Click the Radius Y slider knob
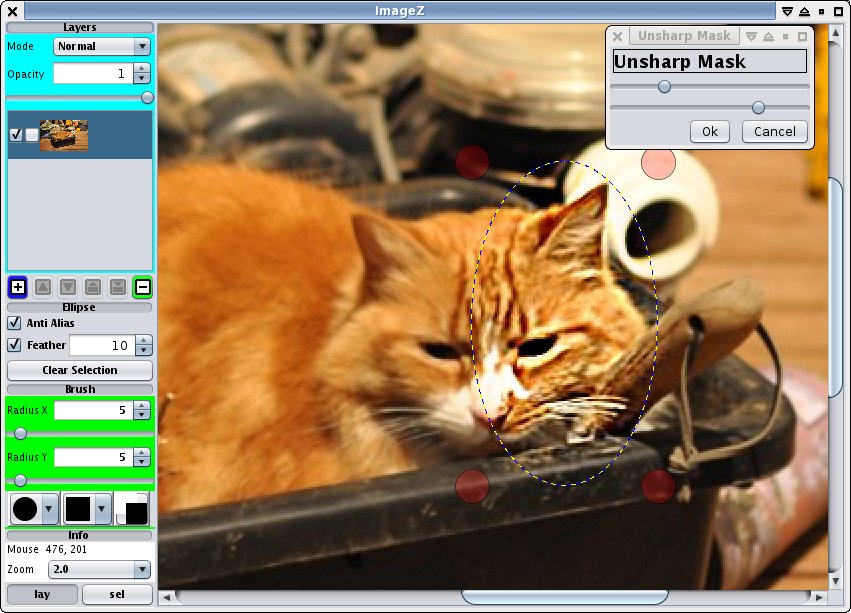 point(20,481)
